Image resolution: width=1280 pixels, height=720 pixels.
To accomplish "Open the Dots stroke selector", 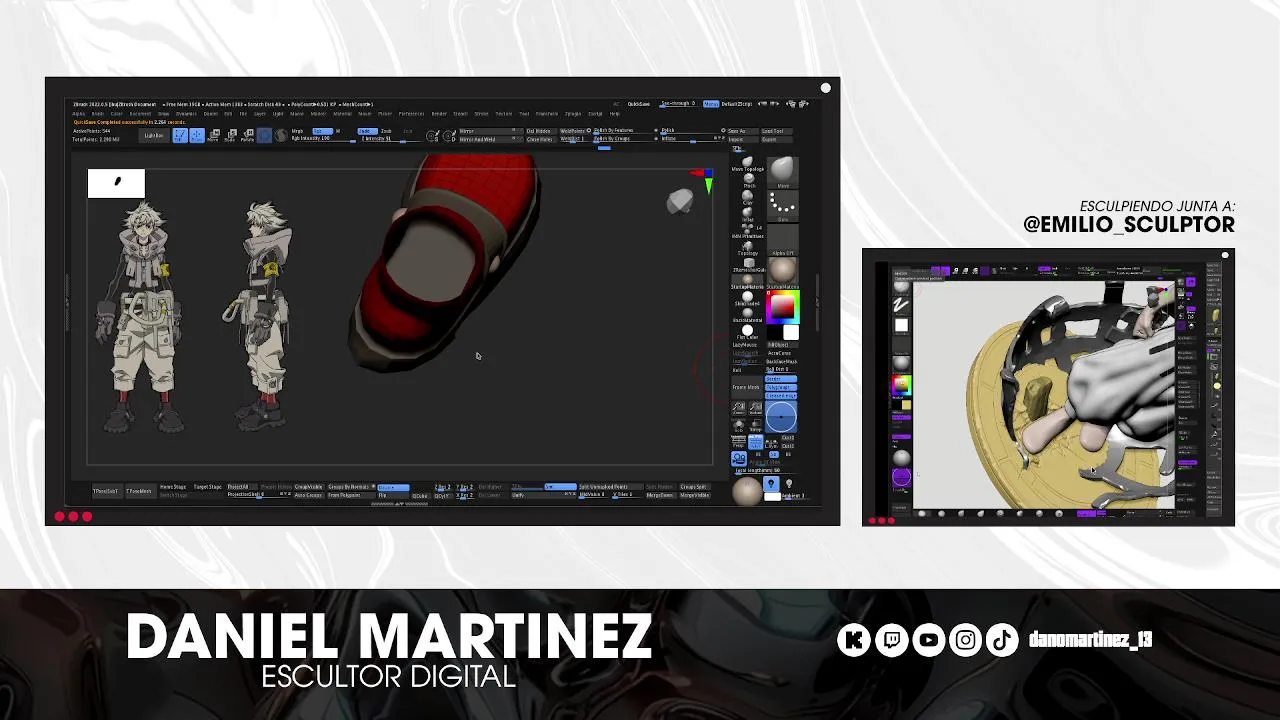I will click(x=783, y=206).
